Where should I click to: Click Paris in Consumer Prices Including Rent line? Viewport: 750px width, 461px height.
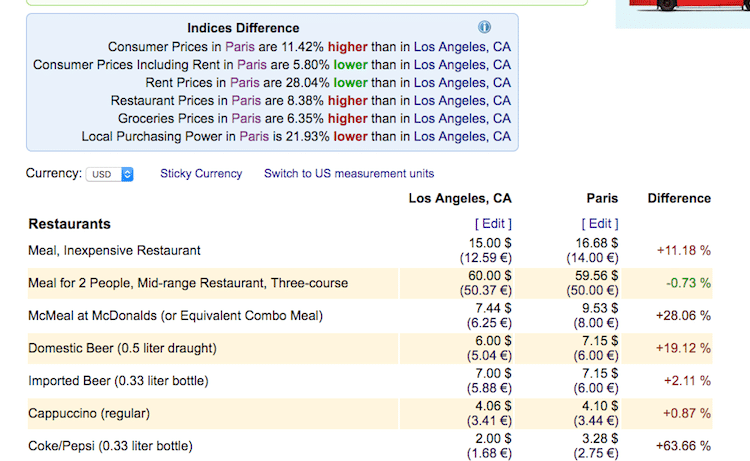252,65
